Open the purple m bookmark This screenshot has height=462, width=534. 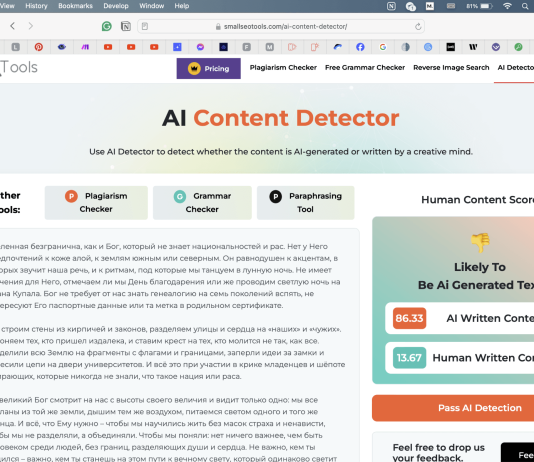click(x=85, y=47)
